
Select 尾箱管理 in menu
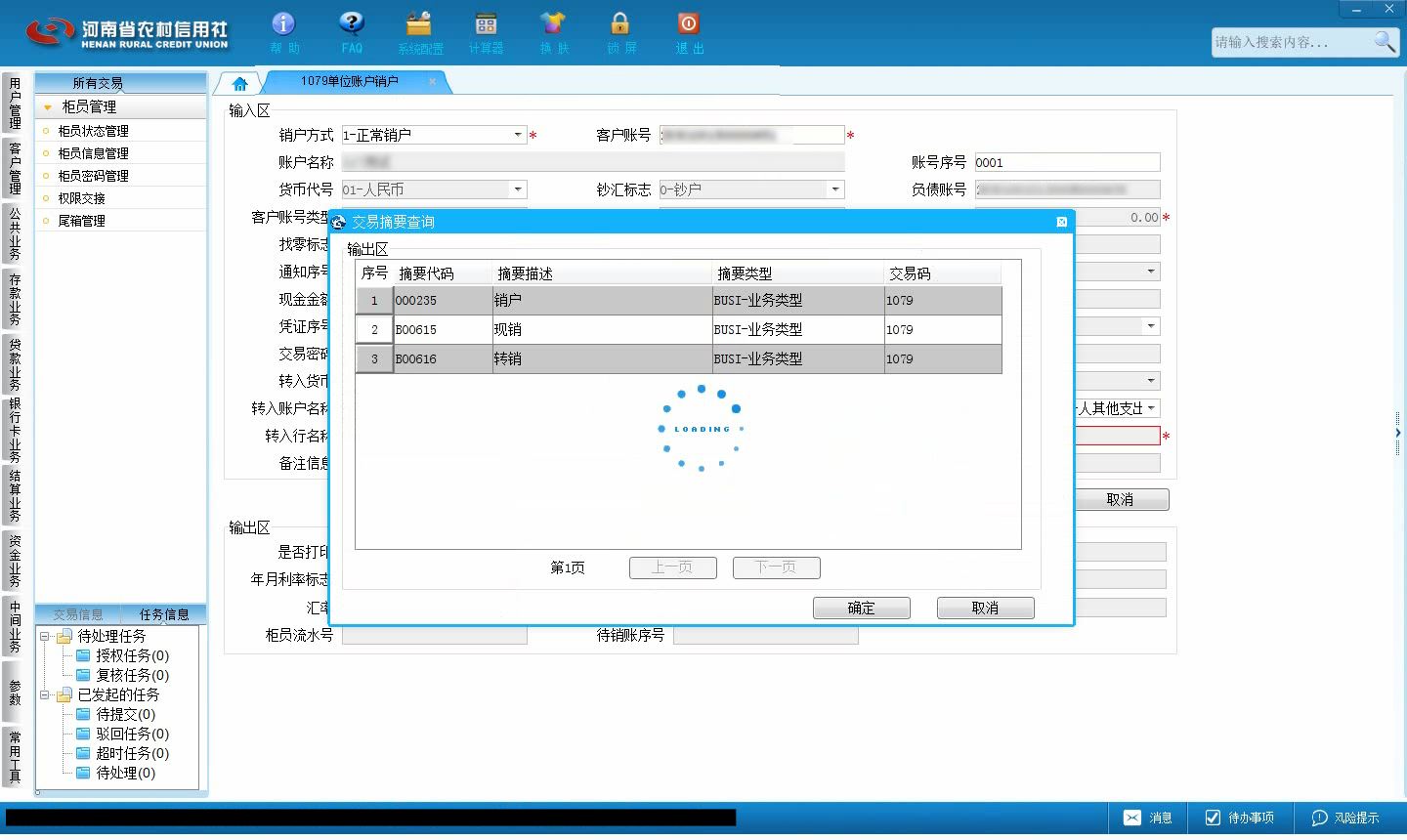coord(81,221)
